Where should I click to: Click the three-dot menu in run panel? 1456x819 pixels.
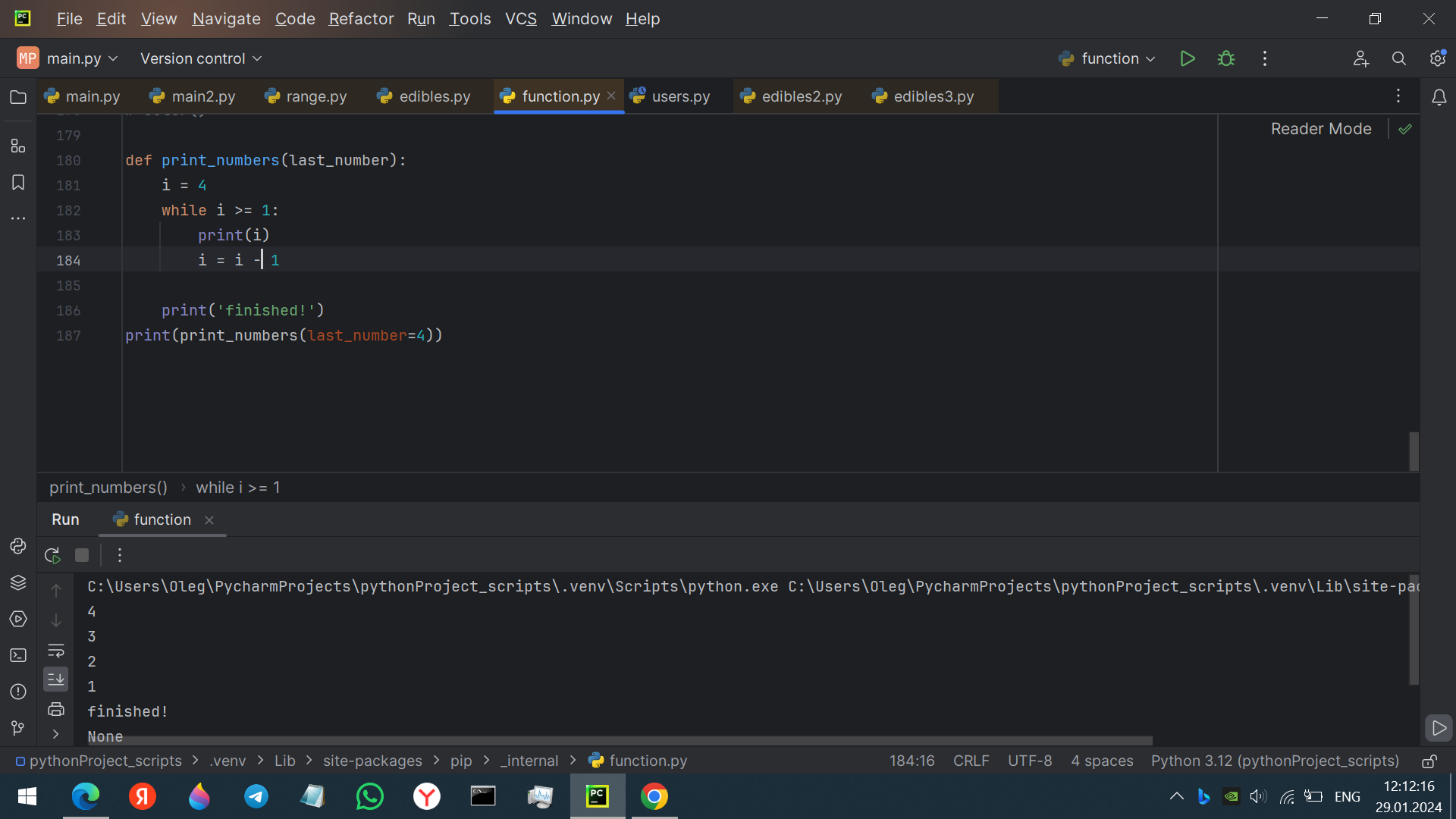[119, 555]
